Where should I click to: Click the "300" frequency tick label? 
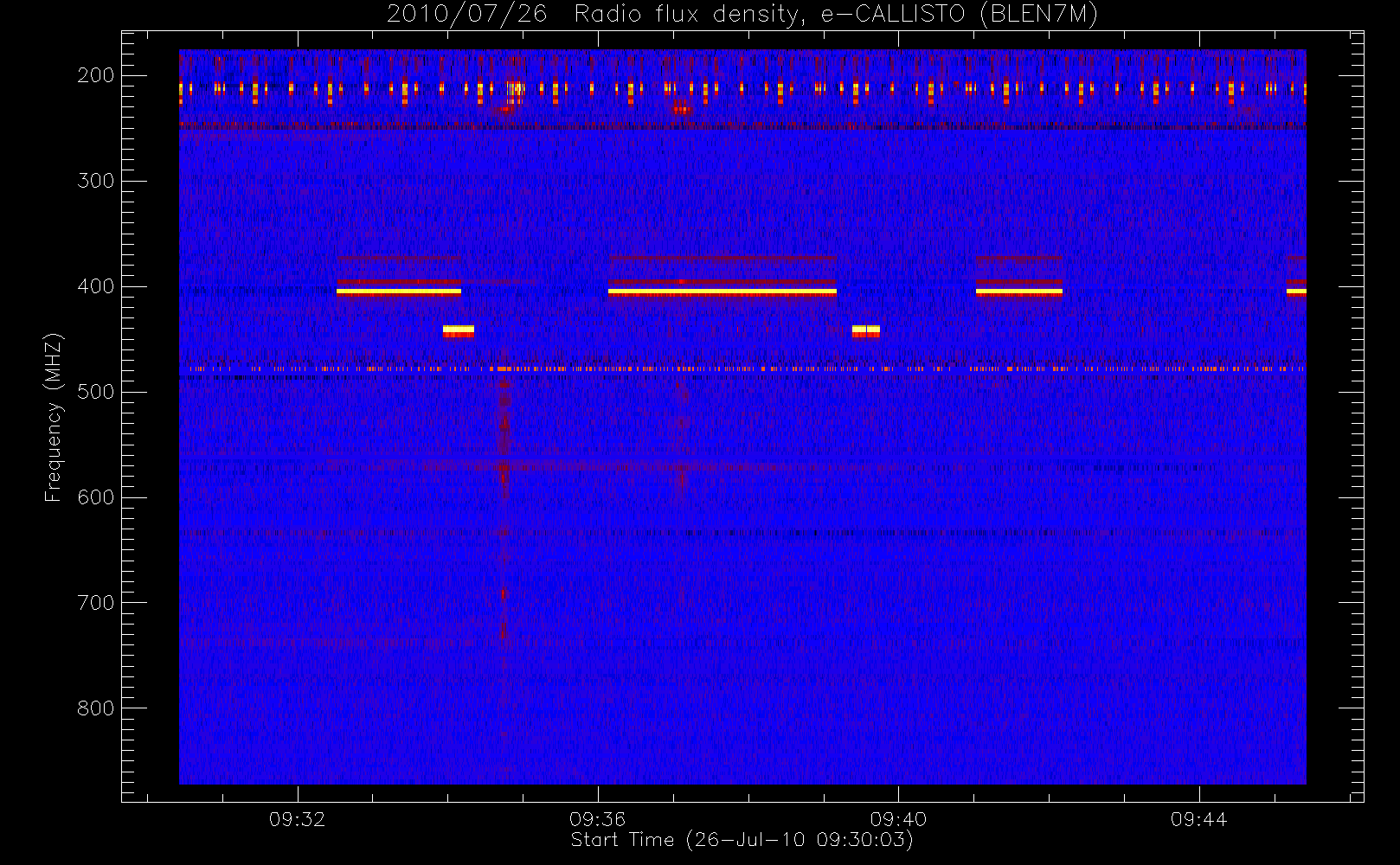[96, 181]
